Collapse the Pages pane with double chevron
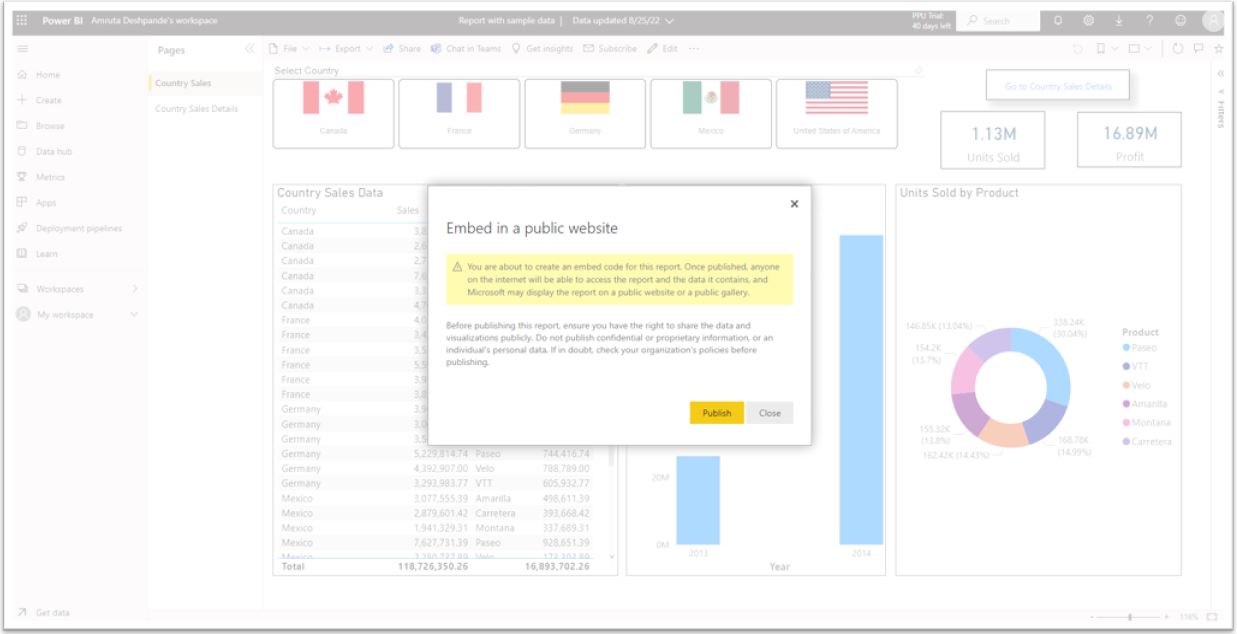Viewport: 1237px width, 634px height. coord(250,49)
